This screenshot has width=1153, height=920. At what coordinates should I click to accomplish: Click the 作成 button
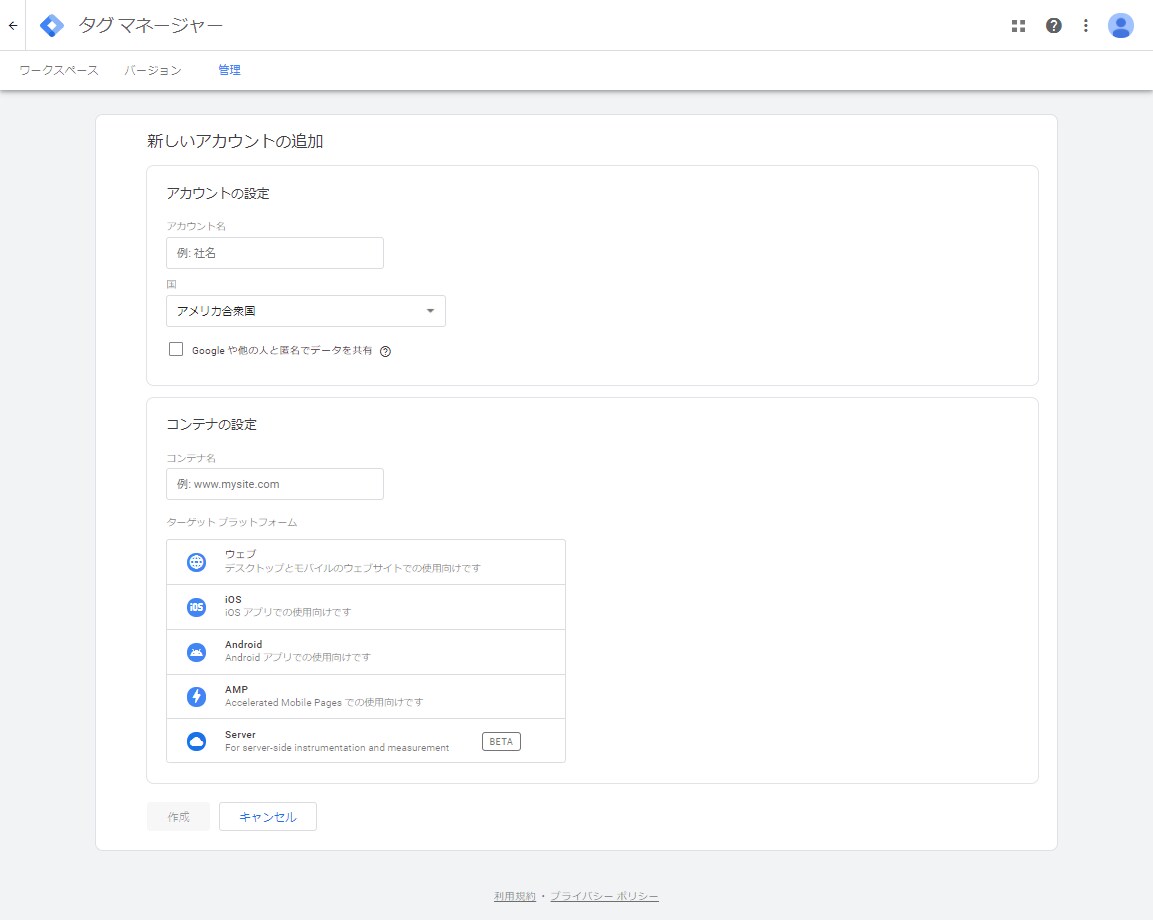coord(179,816)
